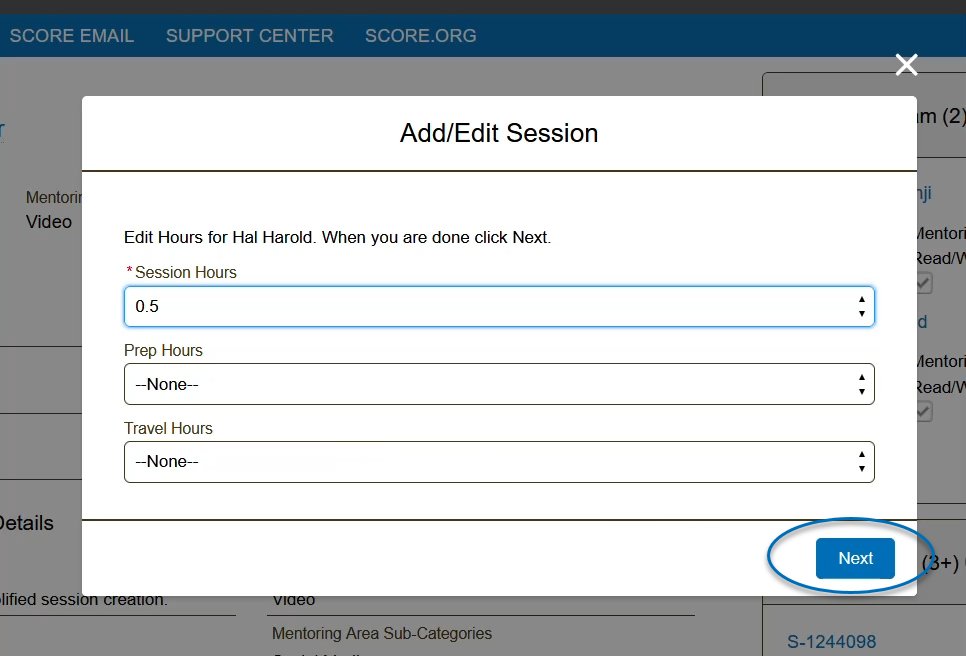
Task: Toggle the lower Read/Write checkbox behind dialog
Action: pos(924,411)
